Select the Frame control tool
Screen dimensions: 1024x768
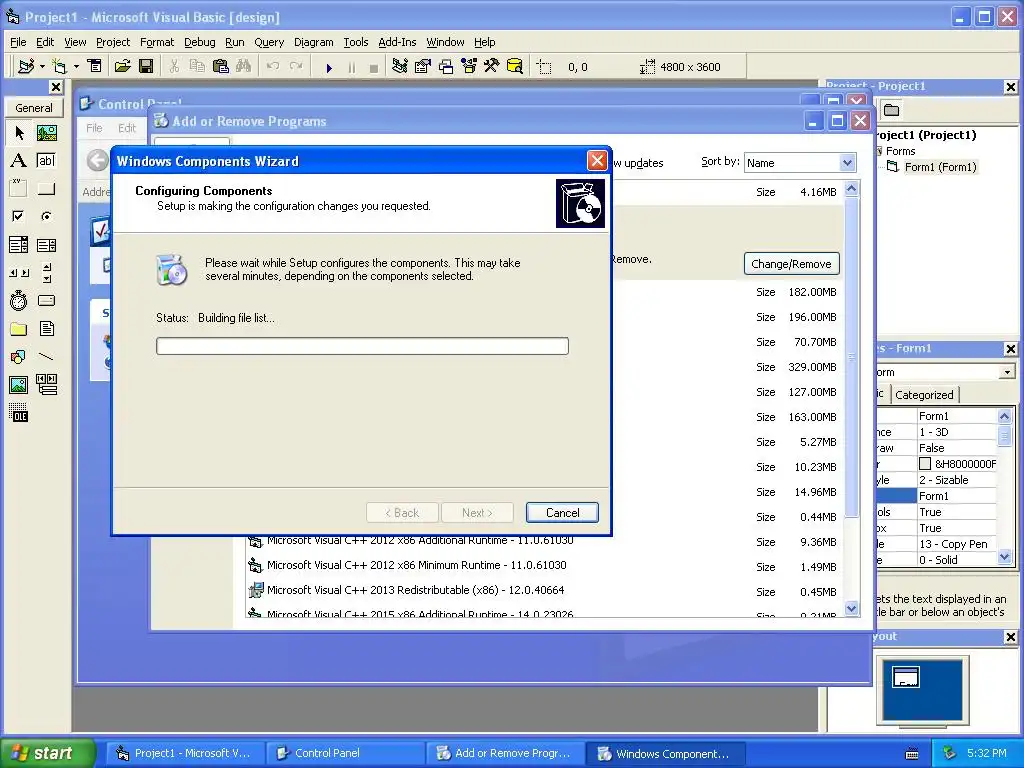click(x=19, y=189)
